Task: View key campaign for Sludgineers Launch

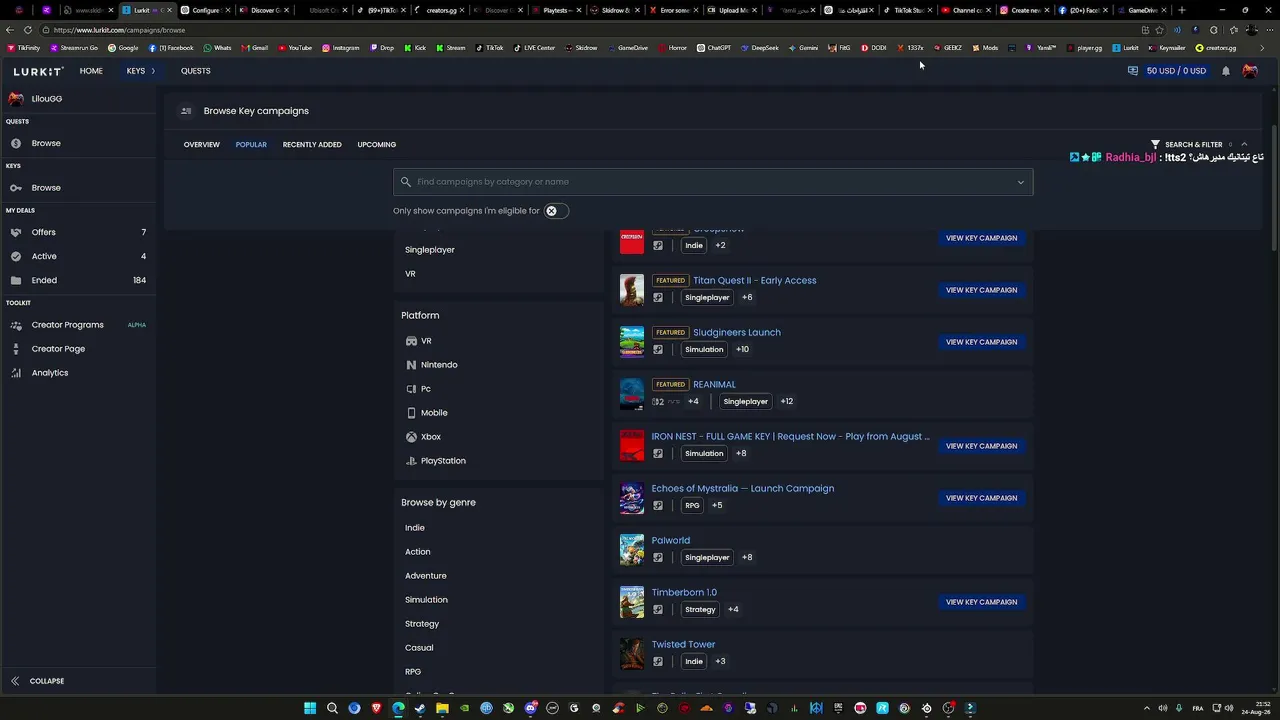Action: (x=982, y=342)
